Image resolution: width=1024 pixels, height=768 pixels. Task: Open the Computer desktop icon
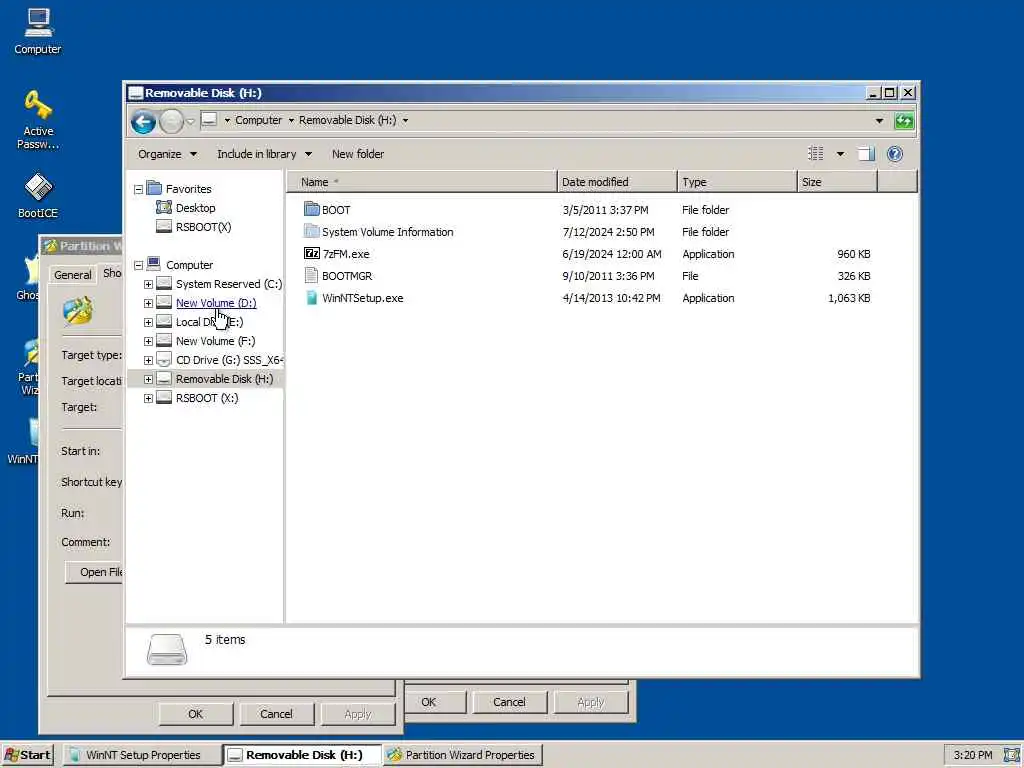38,31
